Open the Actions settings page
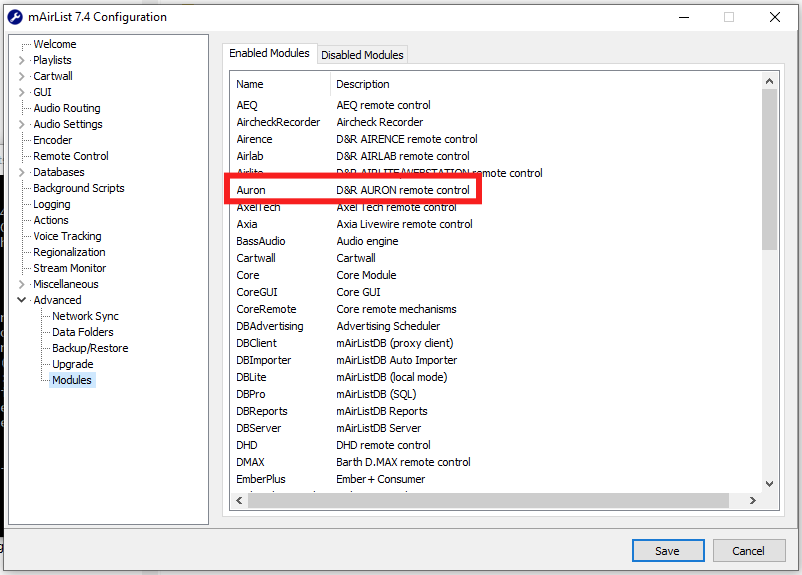This screenshot has width=802, height=575. click(x=51, y=220)
